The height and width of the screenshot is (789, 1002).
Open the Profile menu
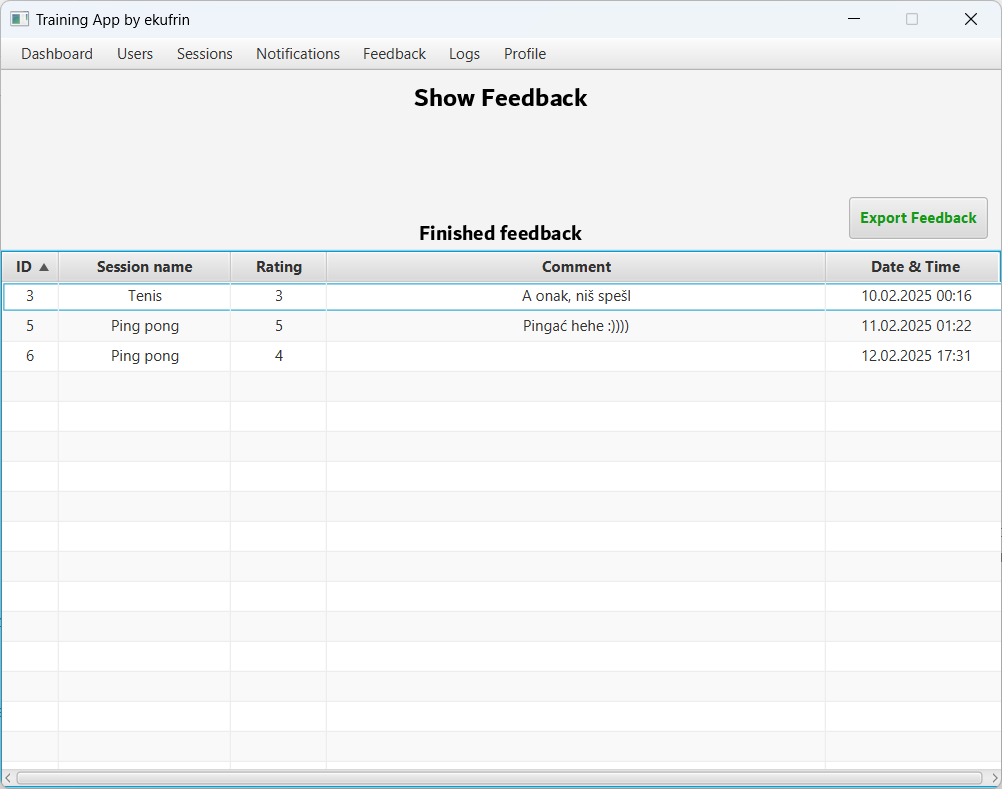pos(525,54)
